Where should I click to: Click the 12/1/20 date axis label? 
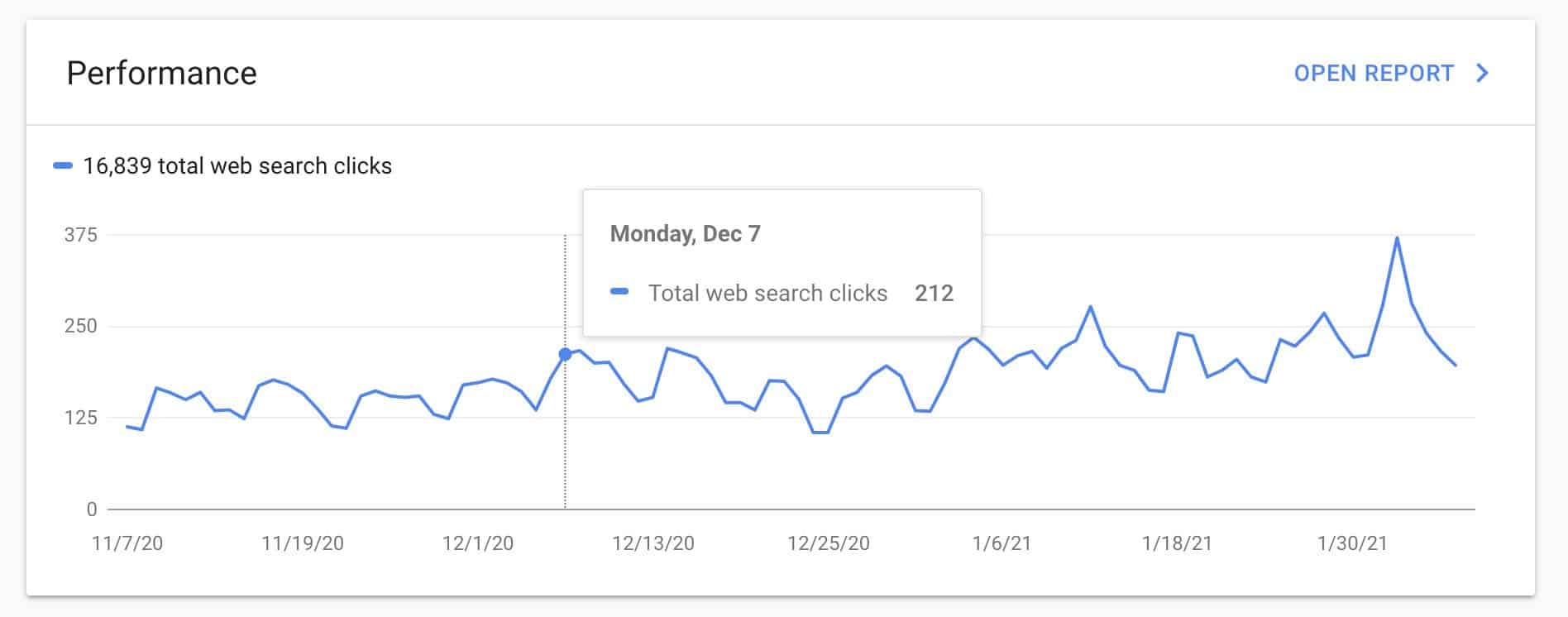tap(478, 543)
